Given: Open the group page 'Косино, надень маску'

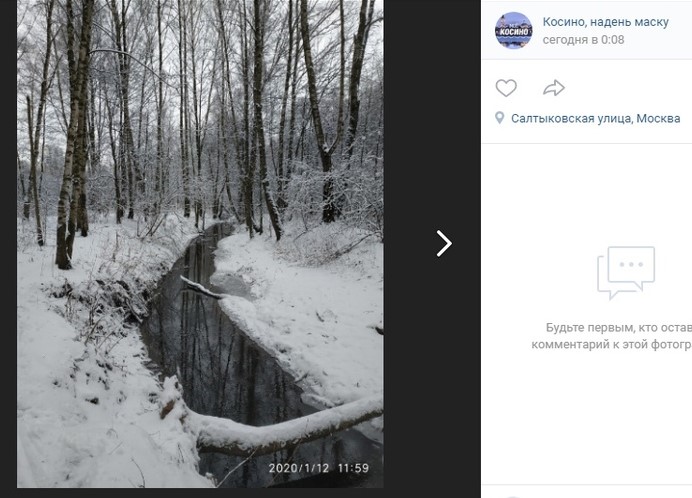Looking at the screenshot, I should tap(605, 22).
